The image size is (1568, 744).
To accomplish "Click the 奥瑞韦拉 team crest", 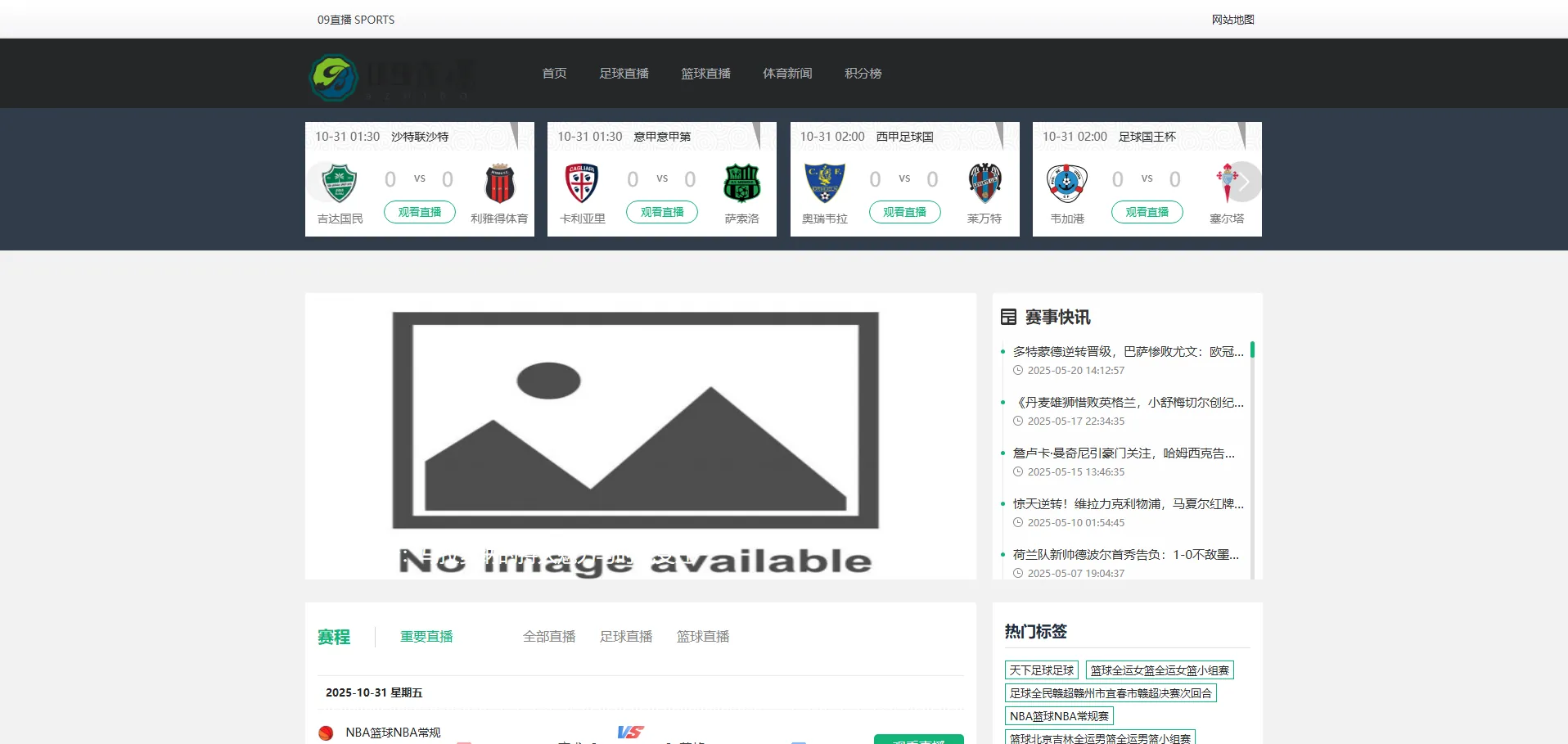I will 824,183.
